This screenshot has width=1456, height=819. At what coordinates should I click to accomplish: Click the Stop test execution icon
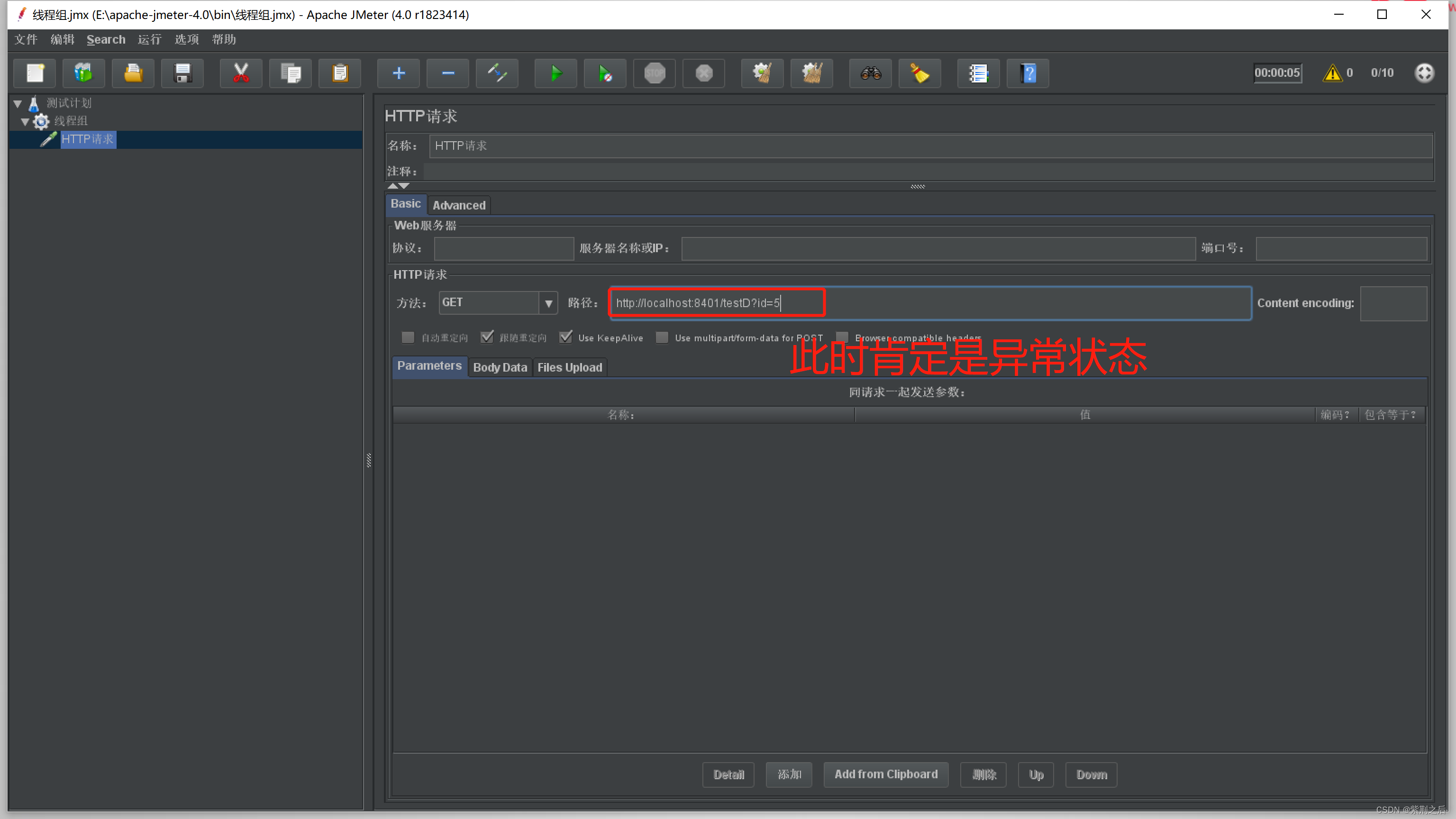point(655,72)
